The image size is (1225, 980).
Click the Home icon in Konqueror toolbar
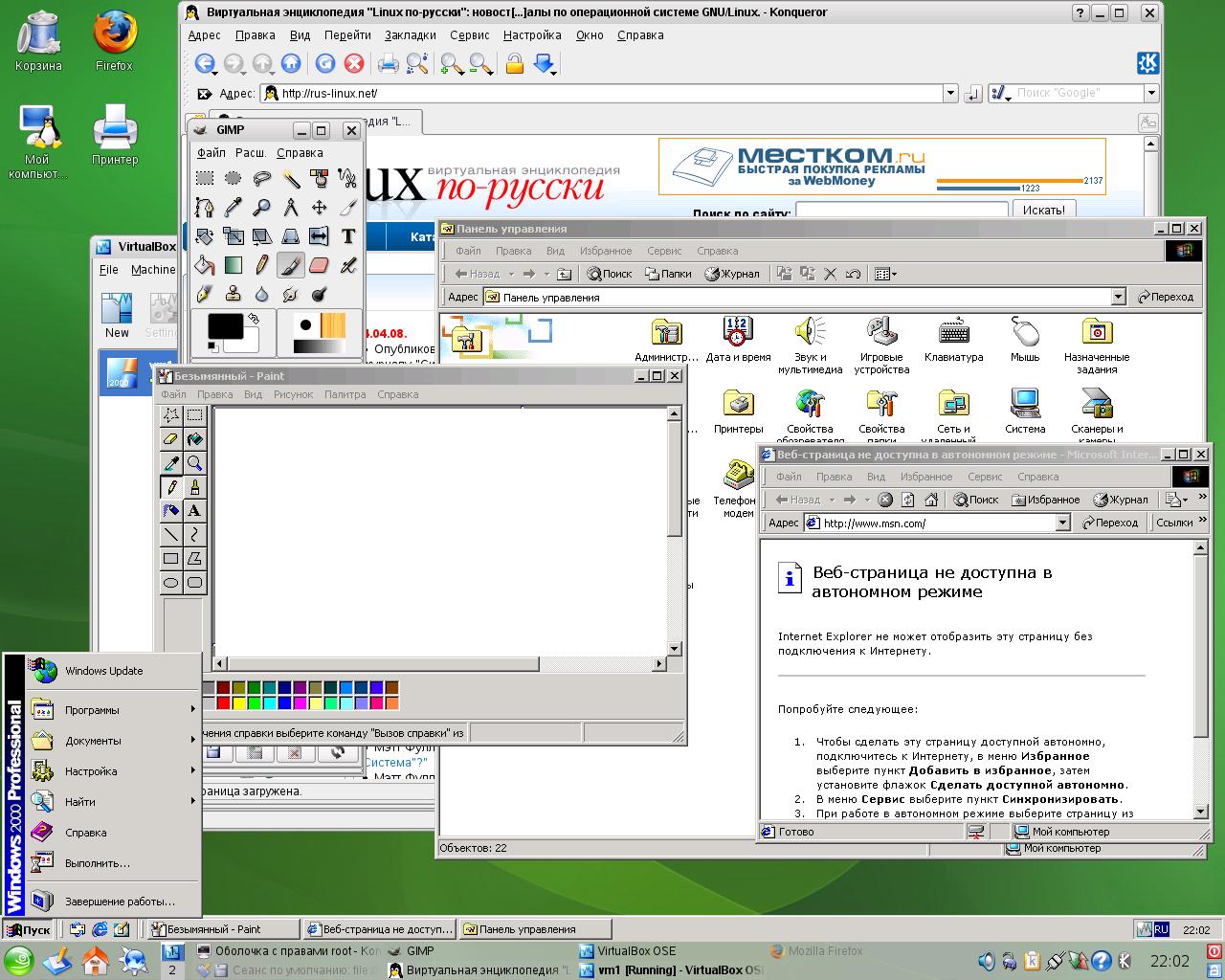click(x=291, y=63)
